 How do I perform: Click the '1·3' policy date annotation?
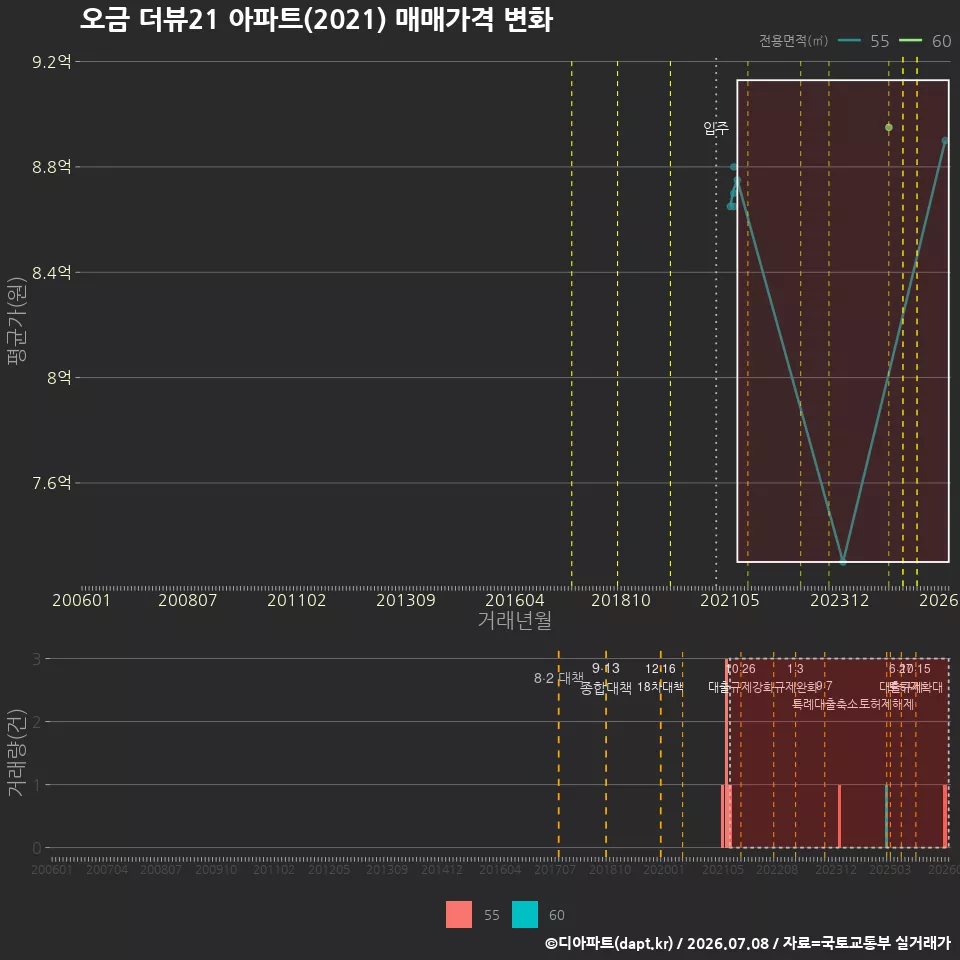coord(795,669)
